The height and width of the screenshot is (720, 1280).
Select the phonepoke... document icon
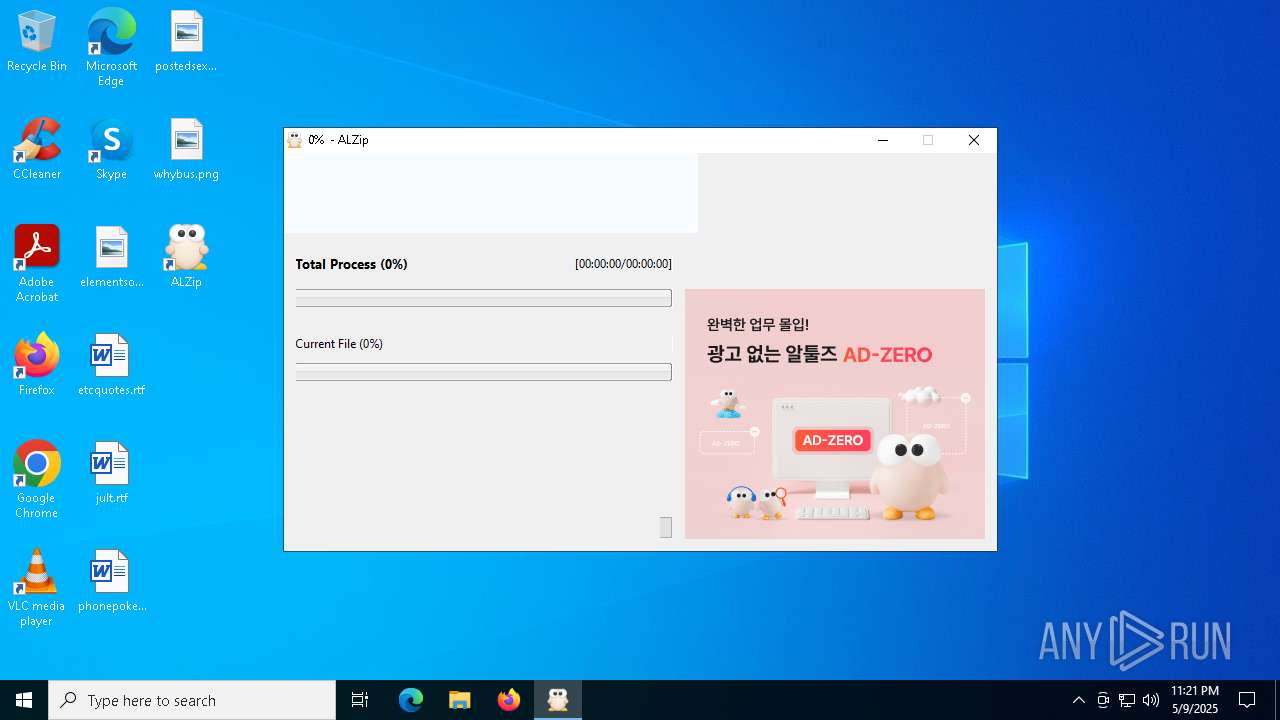111,582
